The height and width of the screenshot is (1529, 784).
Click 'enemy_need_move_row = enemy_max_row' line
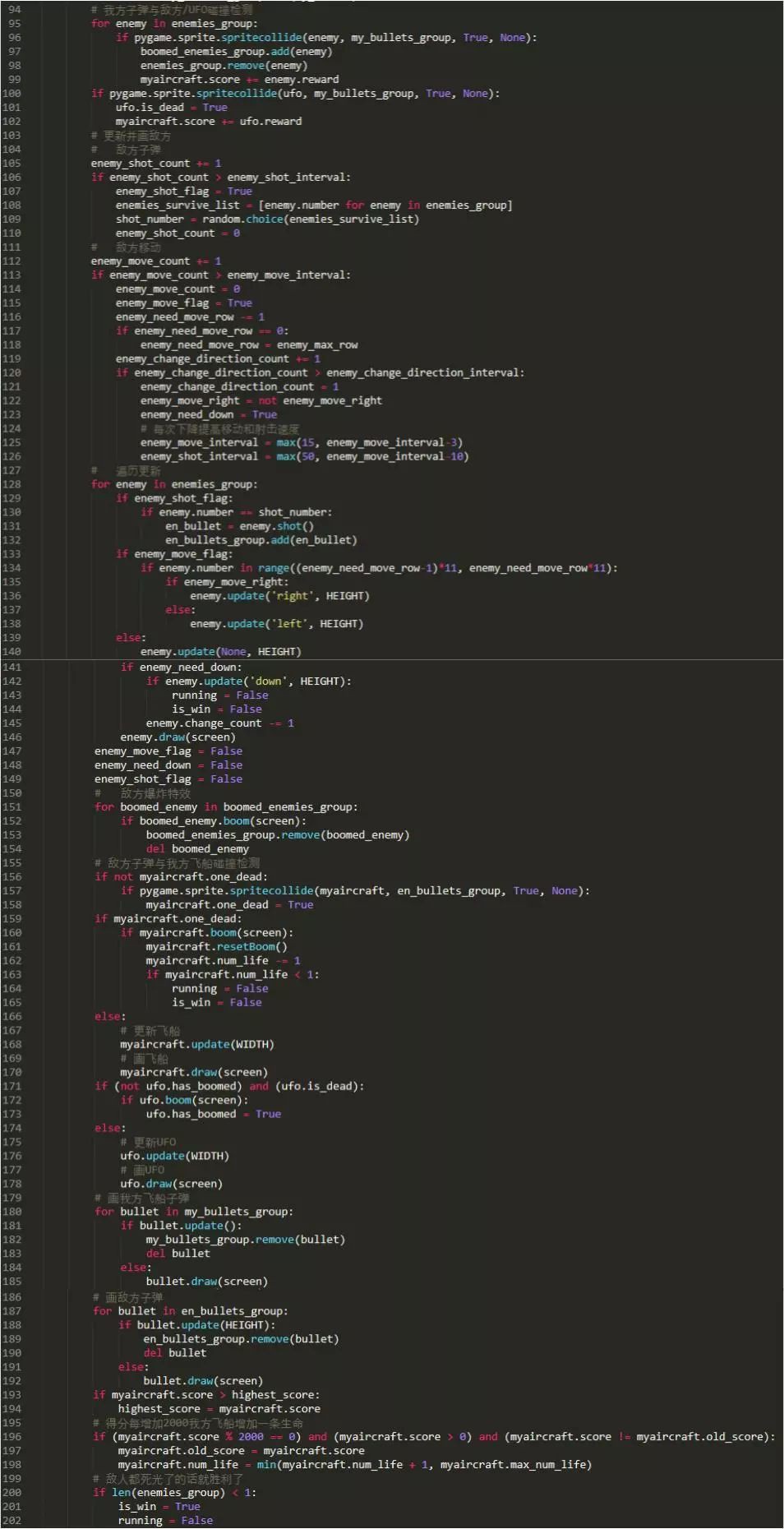coord(249,345)
